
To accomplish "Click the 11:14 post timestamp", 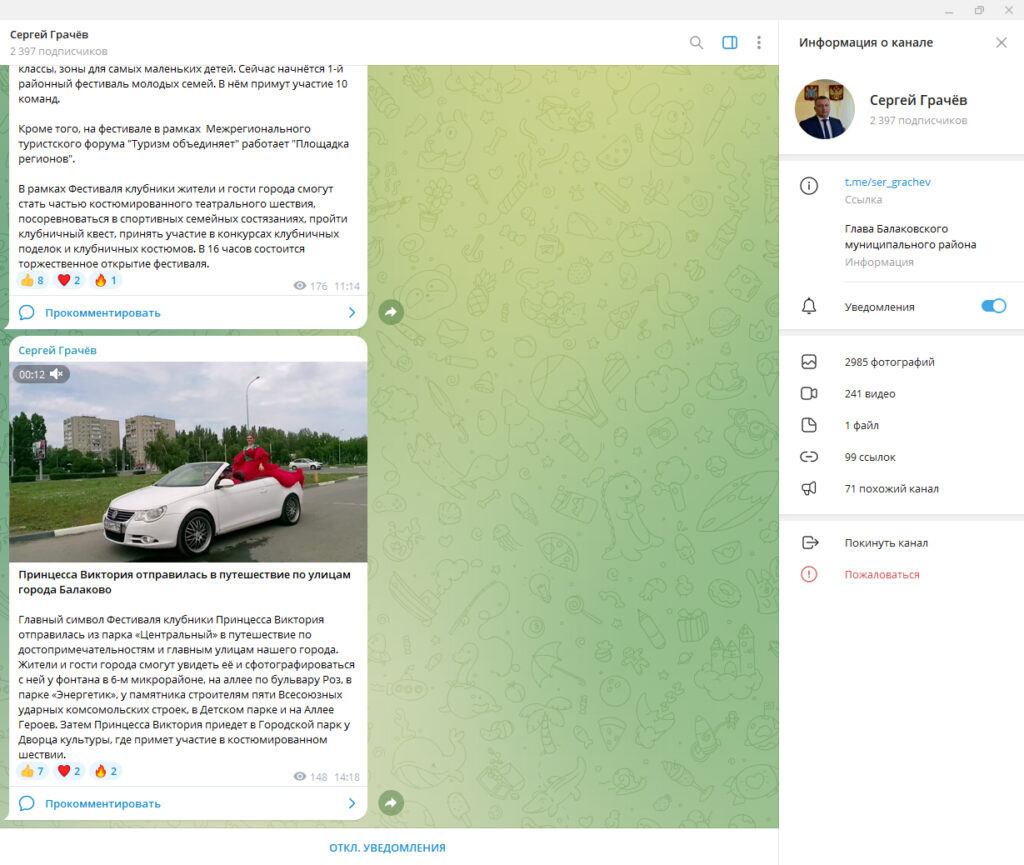I will [x=347, y=286].
